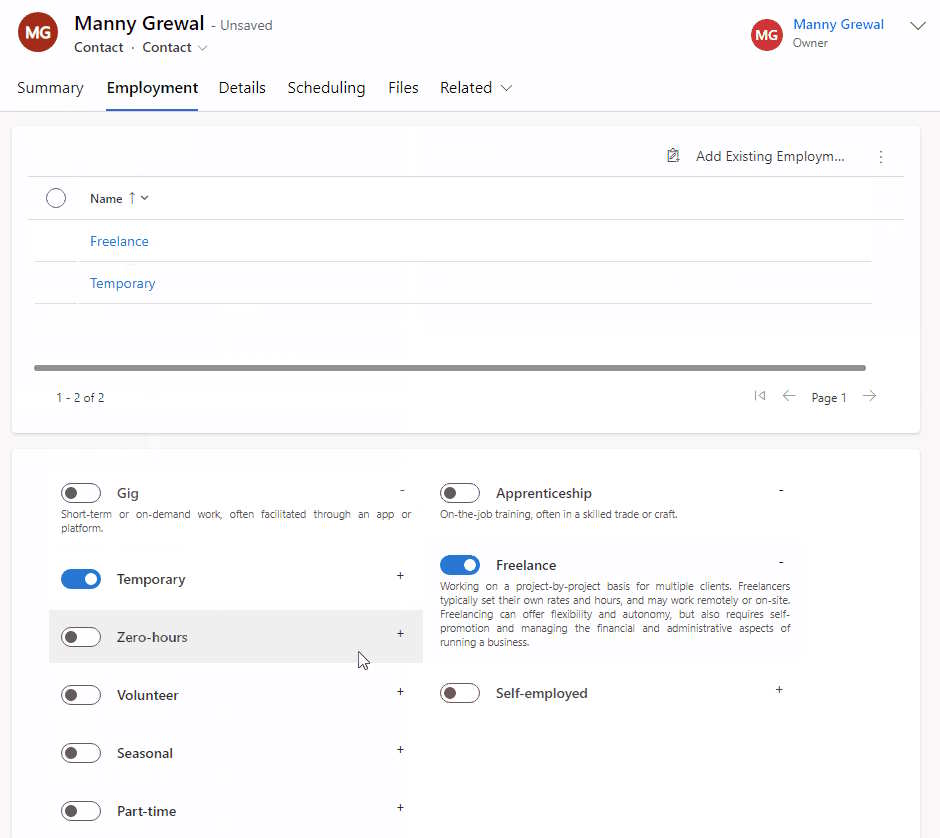Image resolution: width=940 pixels, height=838 pixels.
Task: Open the subgrid more commands ellipsis
Action: (x=881, y=157)
